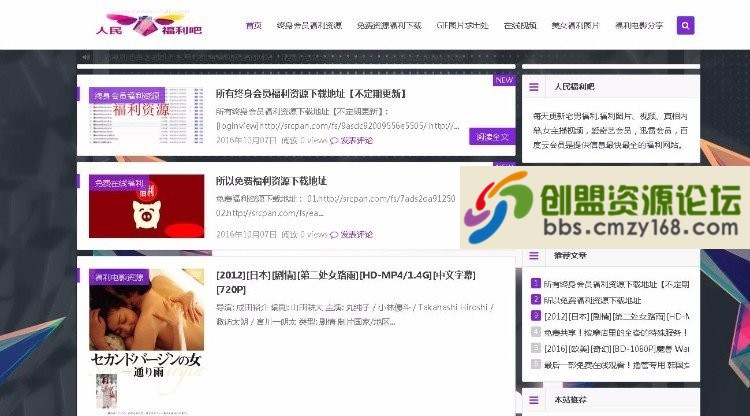Open recommended article 6 最后一部免费在线观看
The width and height of the screenshot is (750, 416).
(x=616, y=365)
